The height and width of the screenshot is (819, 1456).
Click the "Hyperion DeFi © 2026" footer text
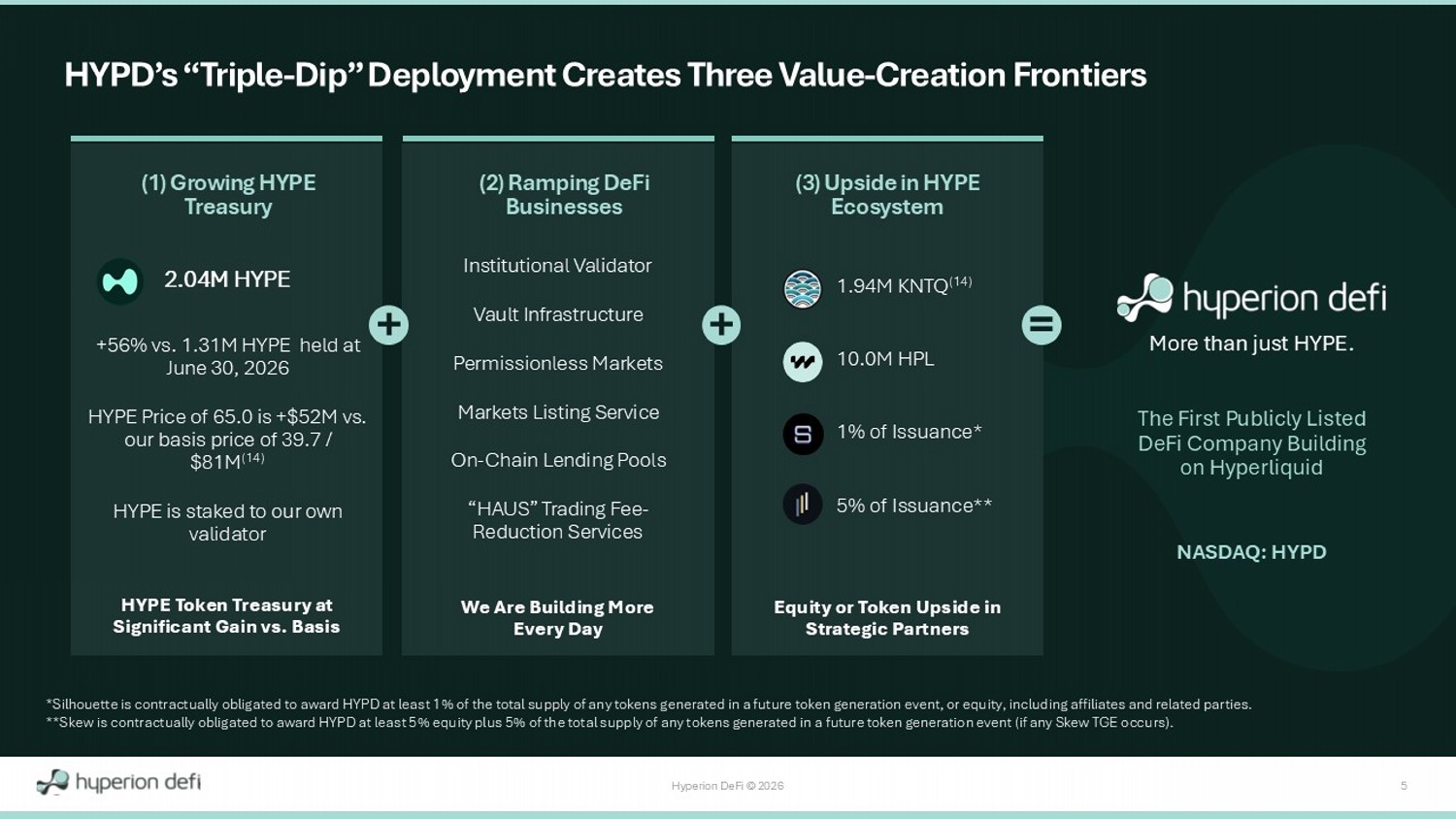tap(727, 786)
